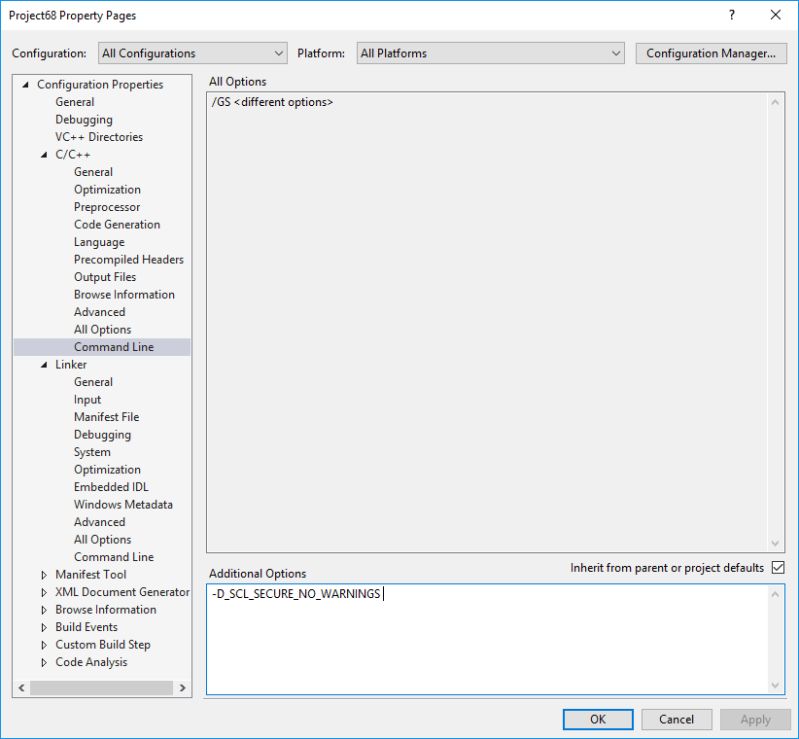
Task: Collapse the C/C++ tree node
Action: point(44,154)
